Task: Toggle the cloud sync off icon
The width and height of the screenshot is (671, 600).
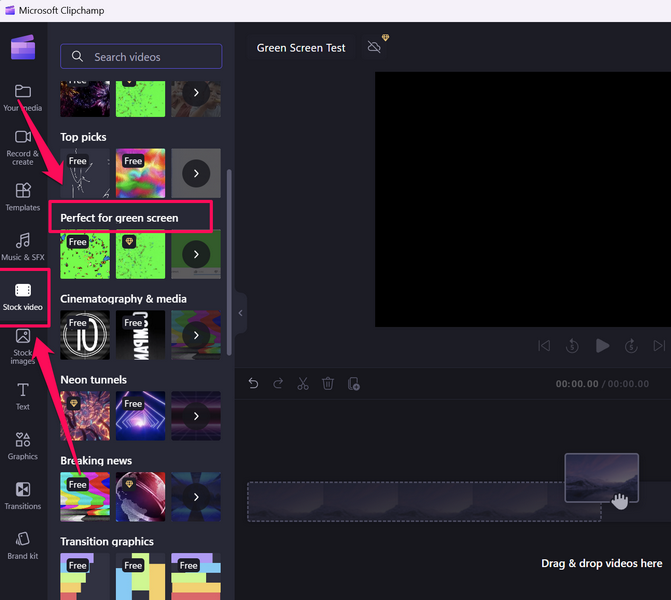Action: 374,47
